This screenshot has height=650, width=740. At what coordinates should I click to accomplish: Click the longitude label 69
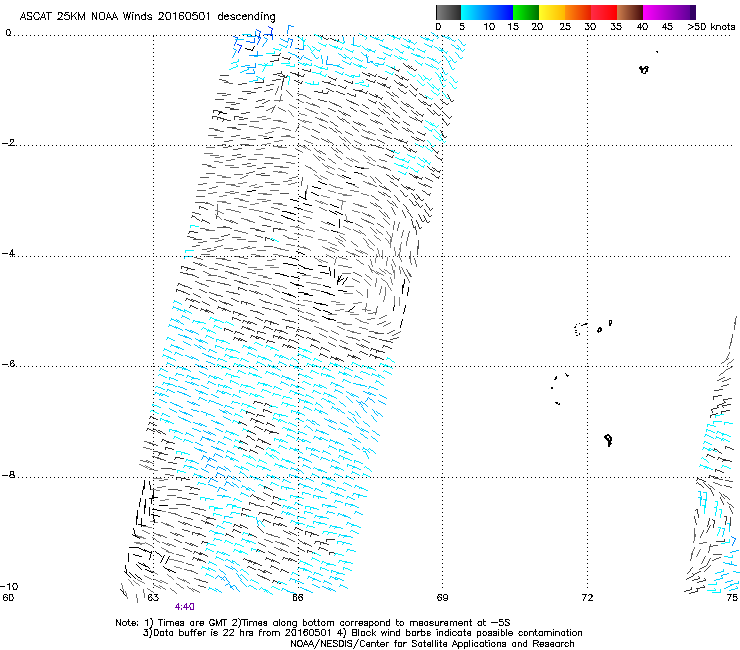click(442, 598)
